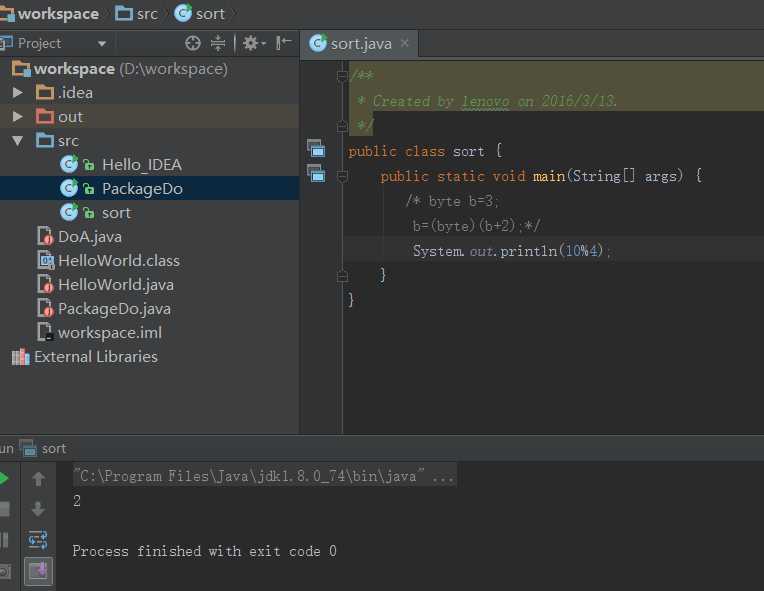Screen dimensions: 764x591
Task: Click the 10%4 expression in the code
Action: click(x=581, y=251)
